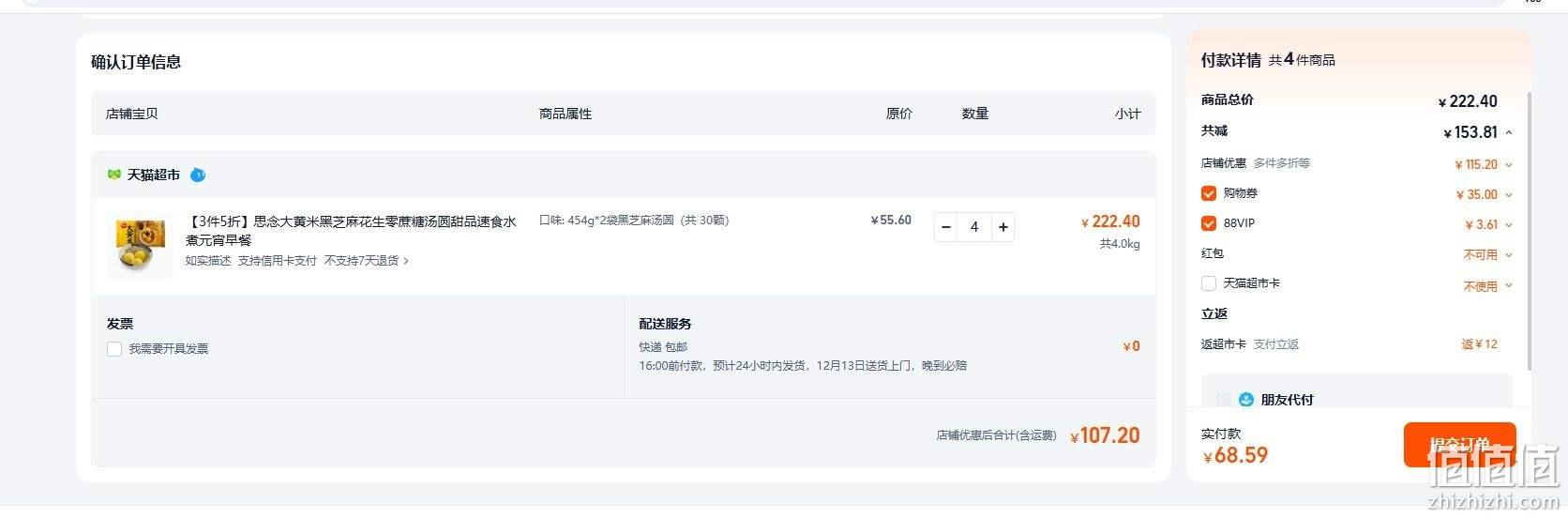Click the 店铺优惠后合计 ¥107.20 total
Viewport: 1568px width, 518px height.
pos(1105,435)
